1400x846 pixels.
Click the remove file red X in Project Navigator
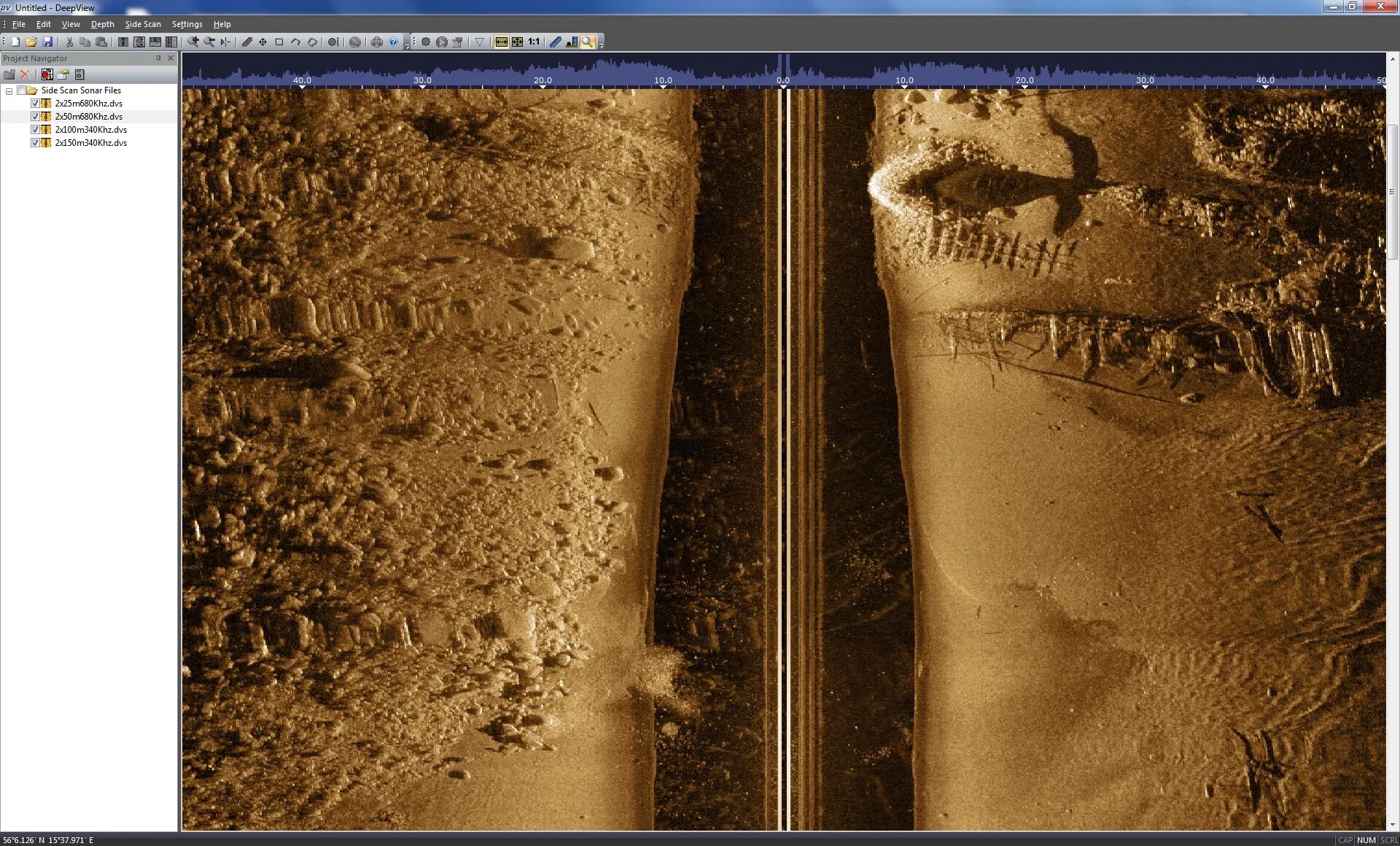pos(26,74)
